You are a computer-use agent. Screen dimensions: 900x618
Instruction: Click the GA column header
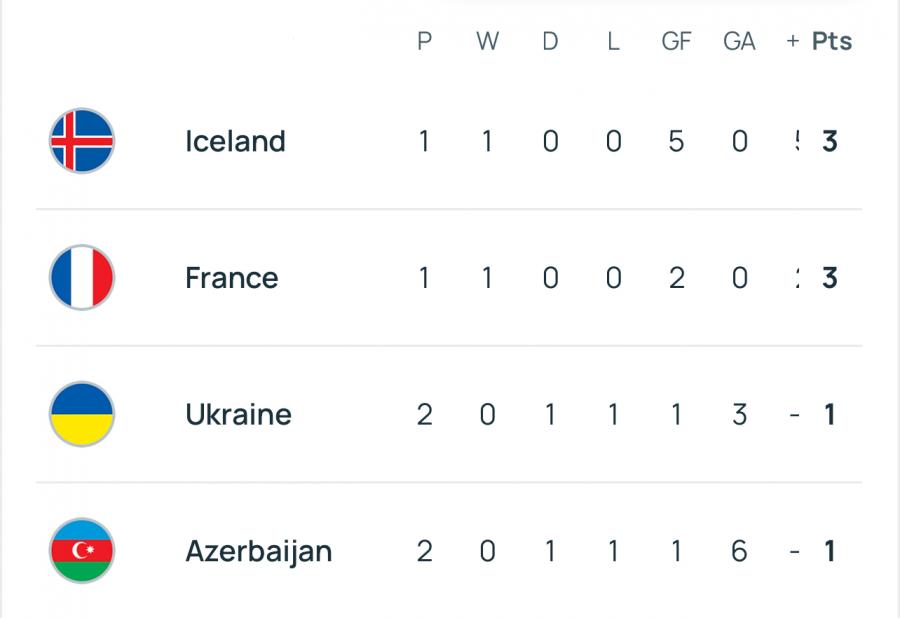coord(739,41)
